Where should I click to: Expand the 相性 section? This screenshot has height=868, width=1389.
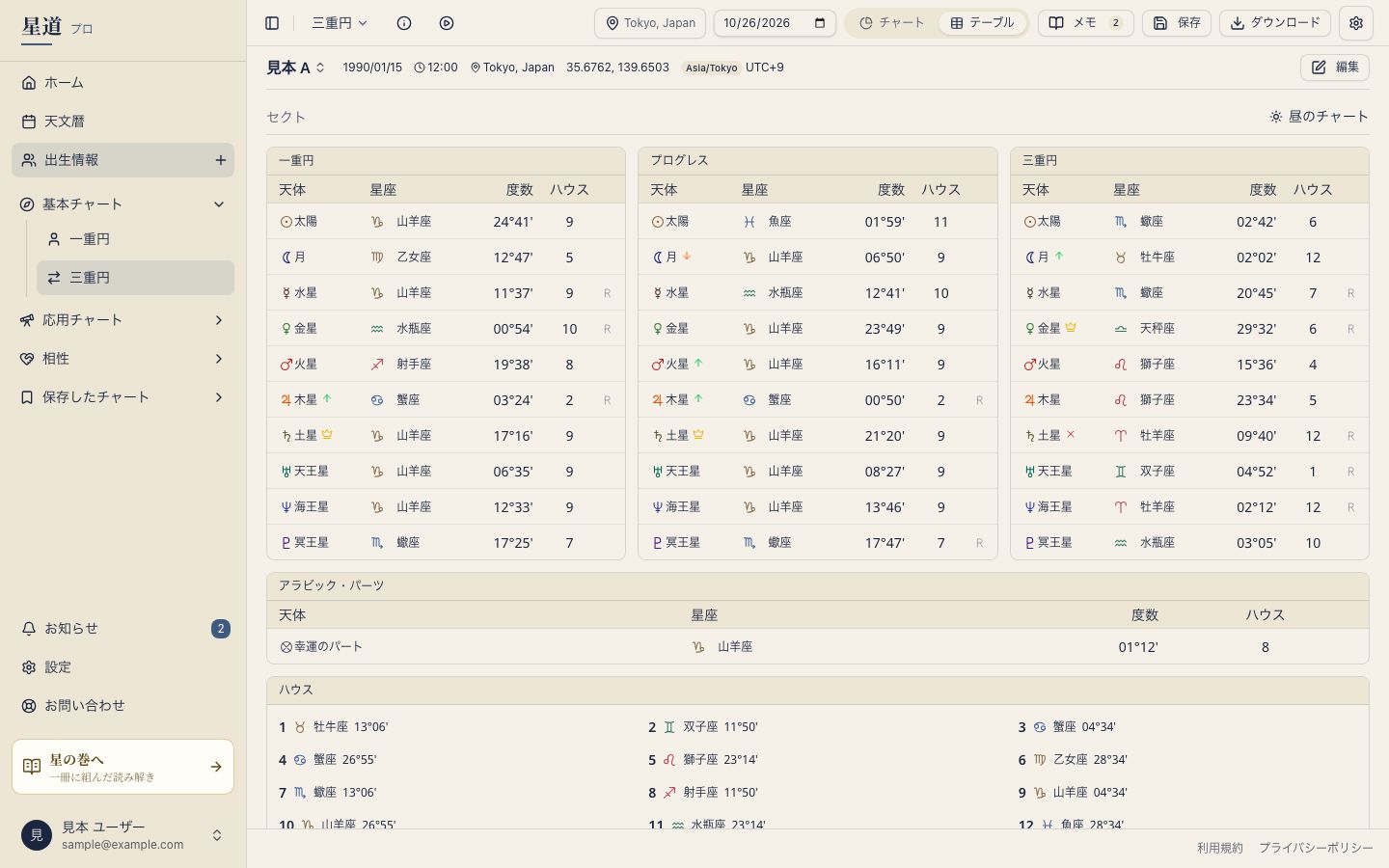(123, 359)
